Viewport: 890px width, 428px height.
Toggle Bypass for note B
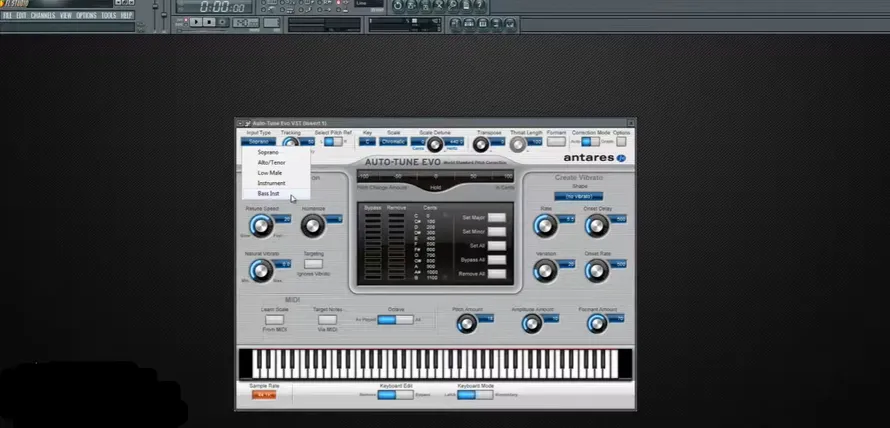[x=373, y=278]
